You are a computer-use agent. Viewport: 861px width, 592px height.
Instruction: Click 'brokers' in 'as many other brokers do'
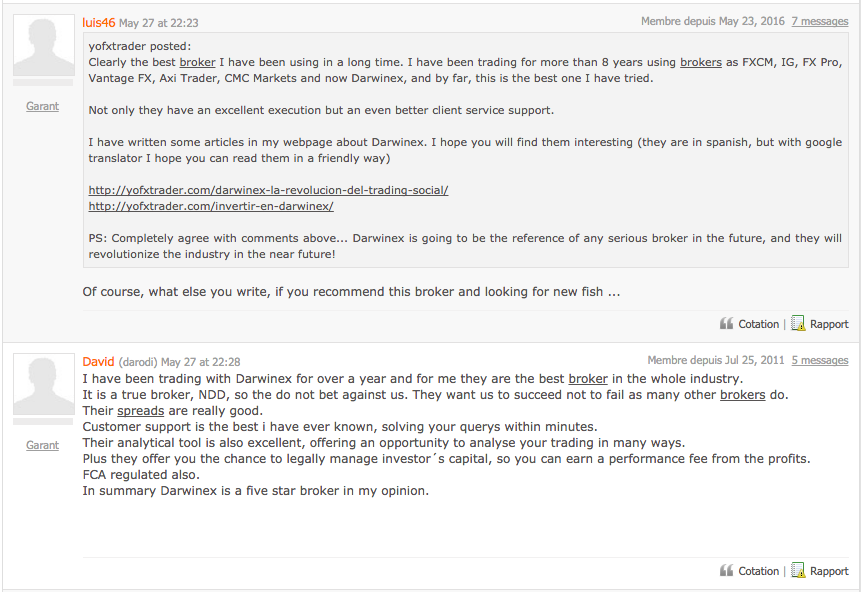(x=743, y=395)
